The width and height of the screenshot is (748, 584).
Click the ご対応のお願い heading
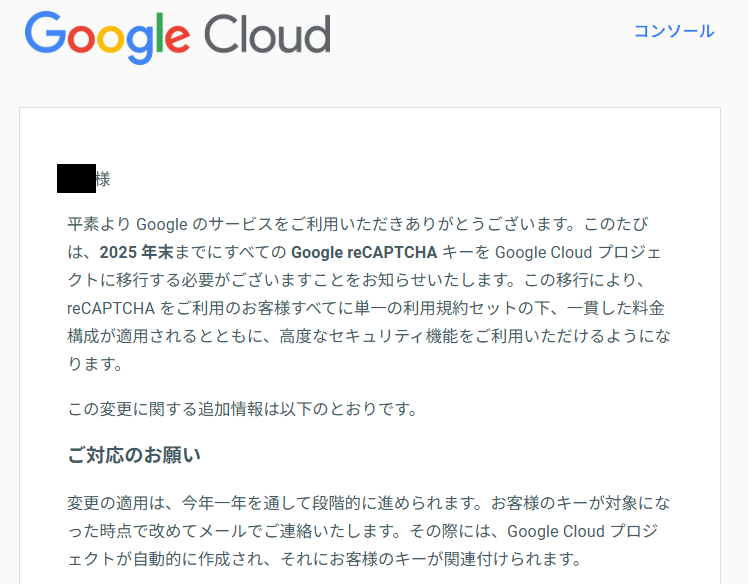tap(134, 455)
